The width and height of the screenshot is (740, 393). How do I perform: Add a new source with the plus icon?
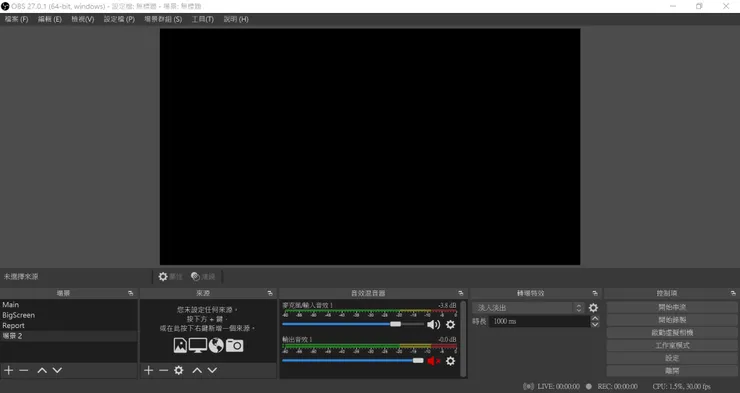(x=148, y=370)
